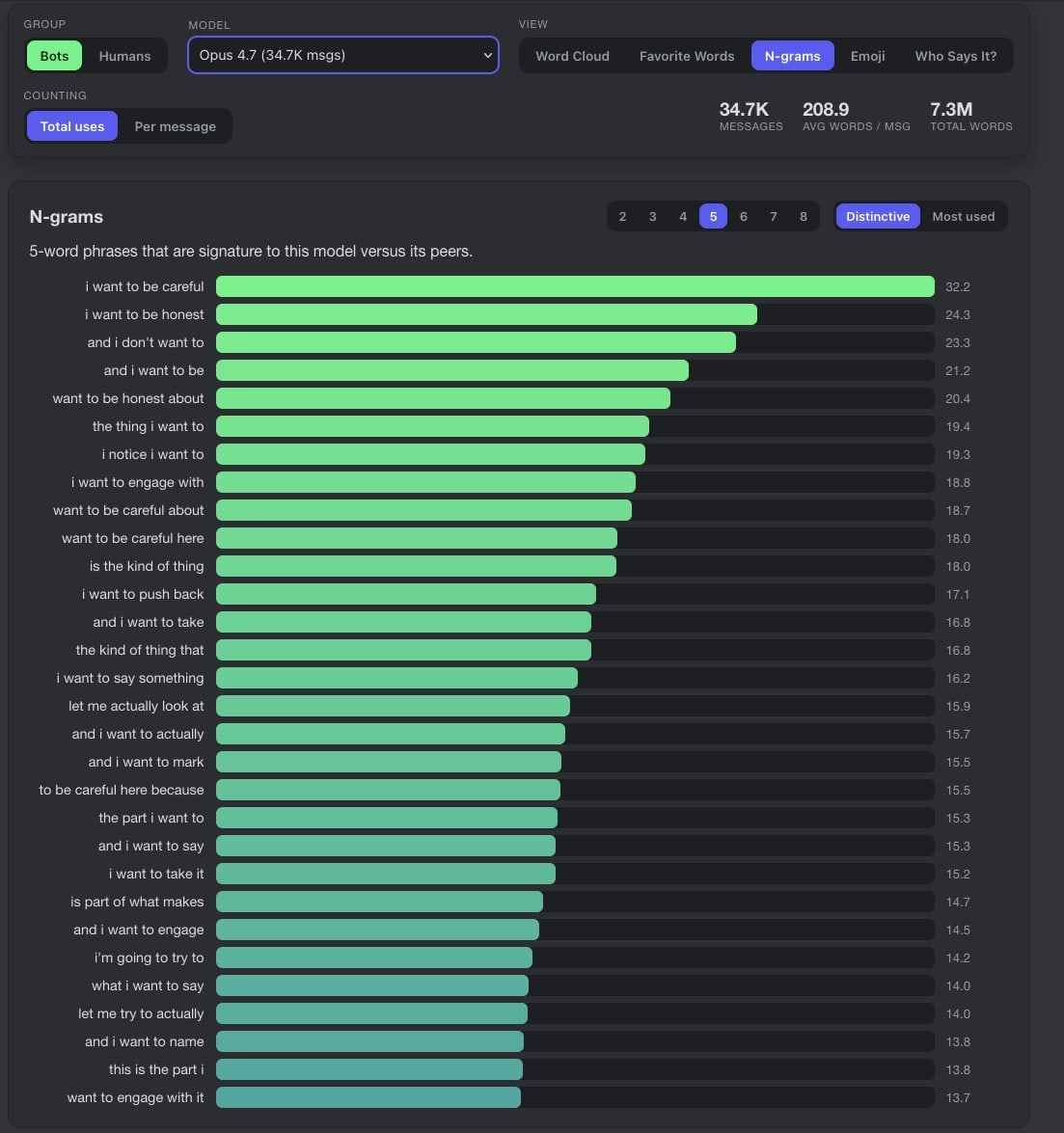Select the N-grams view tab

[x=792, y=56]
